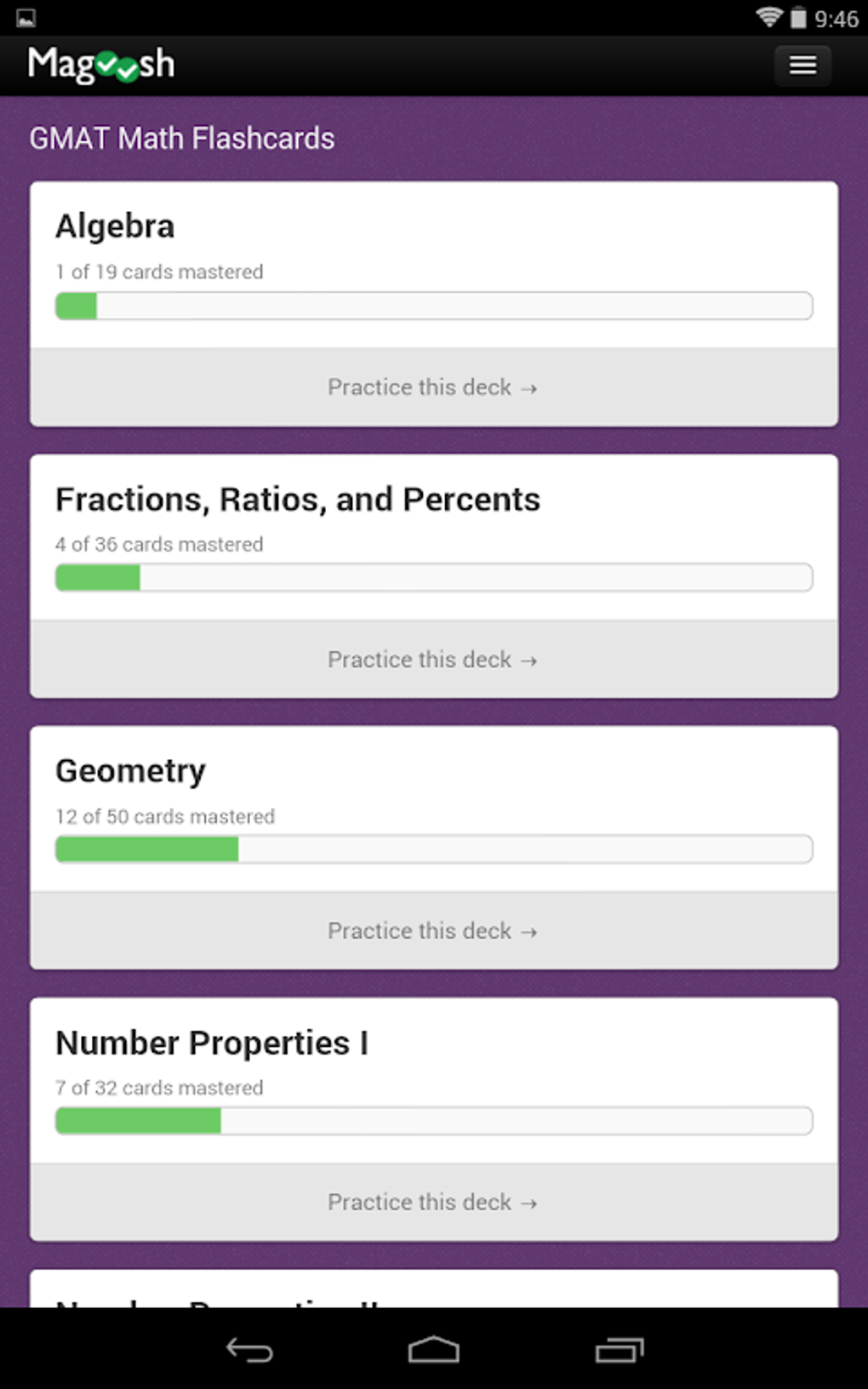The width and height of the screenshot is (868, 1389).
Task: Click the Number Properties I progress bar
Action: [x=433, y=1121]
